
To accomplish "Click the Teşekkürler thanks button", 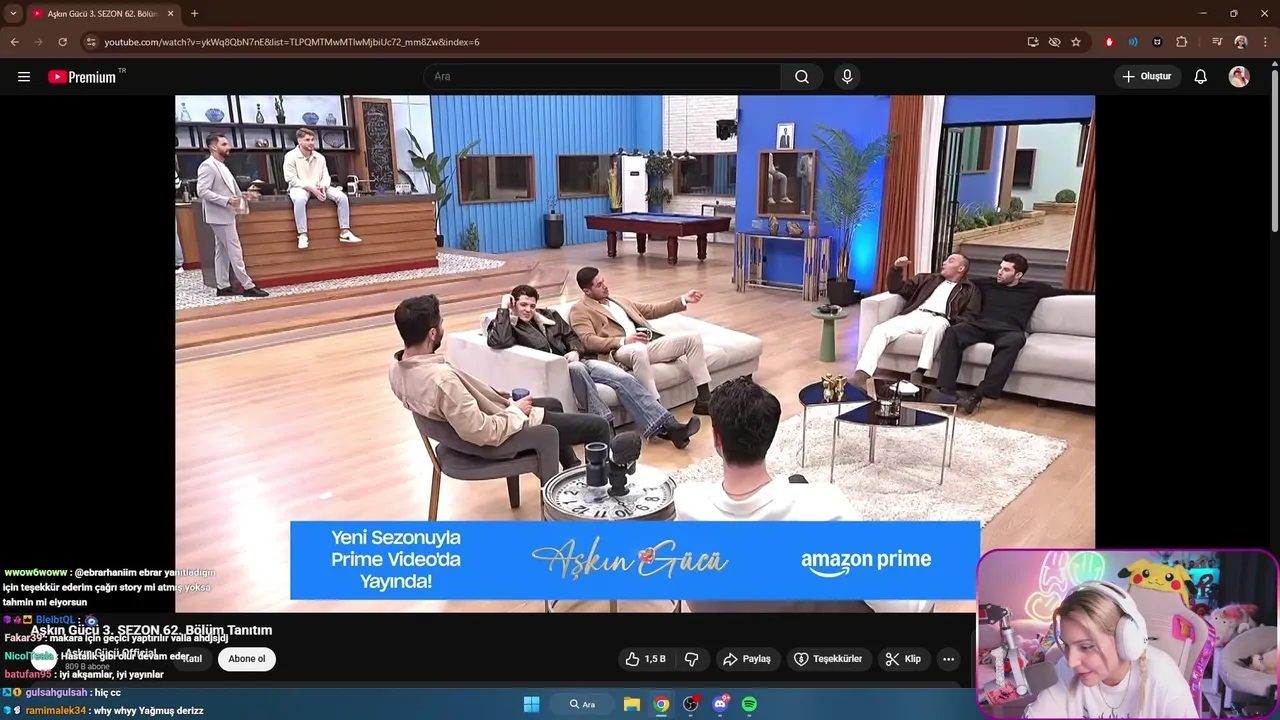I will point(828,659).
